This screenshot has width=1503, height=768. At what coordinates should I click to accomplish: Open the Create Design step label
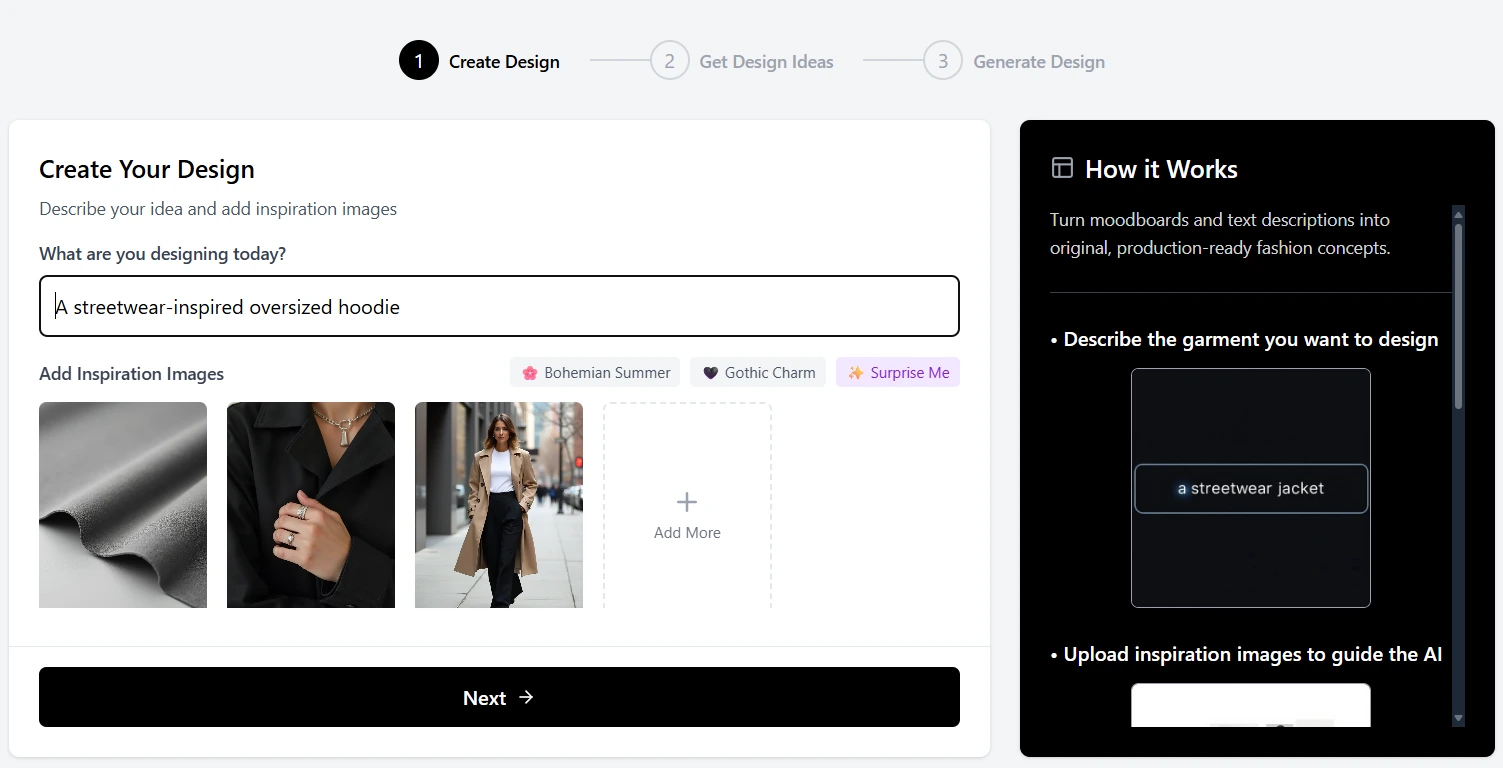pos(504,62)
